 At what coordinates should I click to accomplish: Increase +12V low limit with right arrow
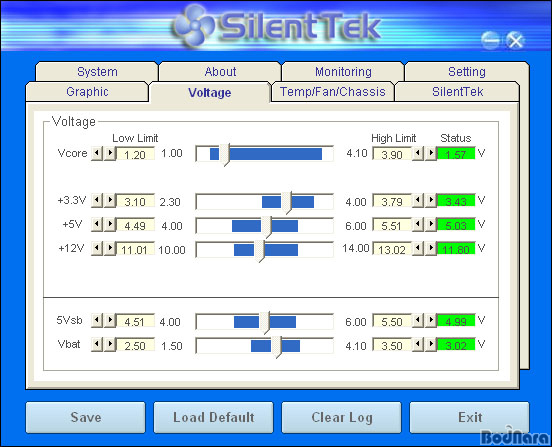pyautogui.click(x=110, y=248)
